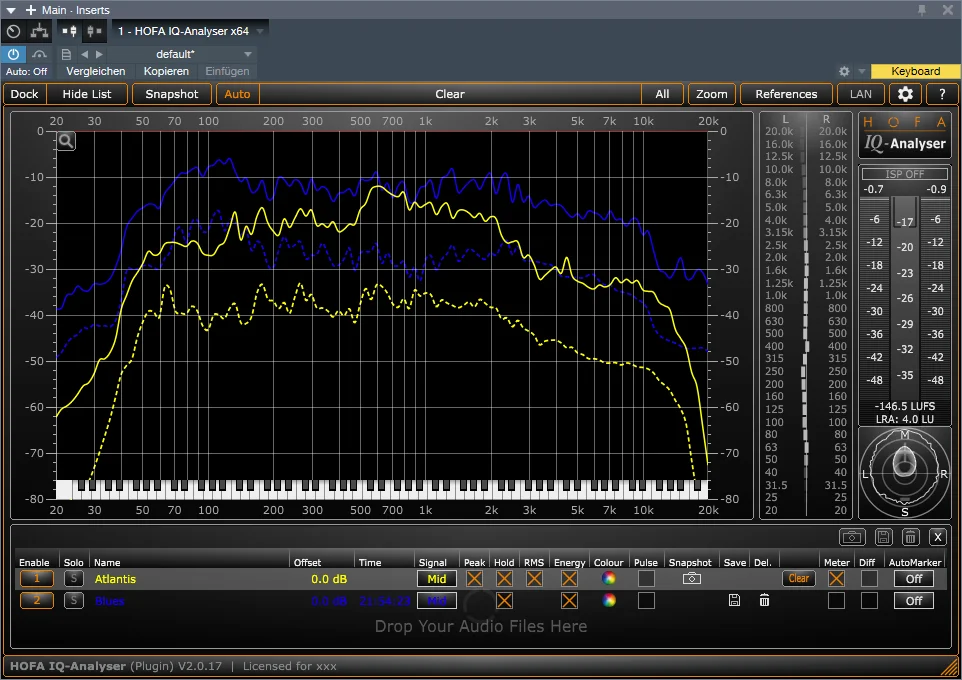Toggle the plugin power bypass button
962x680 pixels.
(13, 54)
